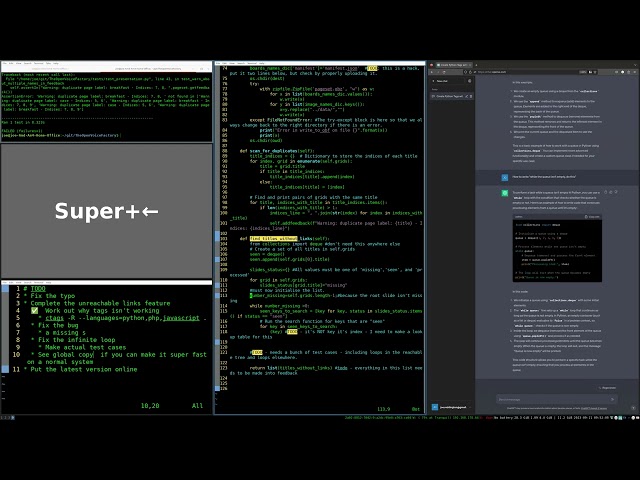Give thumbs down to ChatGPT response
This screenshot has height=480, width=640.
click(616, 192)
